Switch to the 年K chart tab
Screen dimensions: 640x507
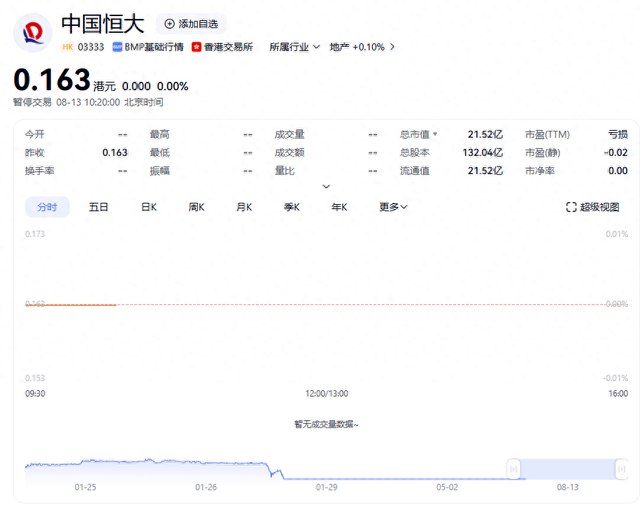[x=339, y=207]
